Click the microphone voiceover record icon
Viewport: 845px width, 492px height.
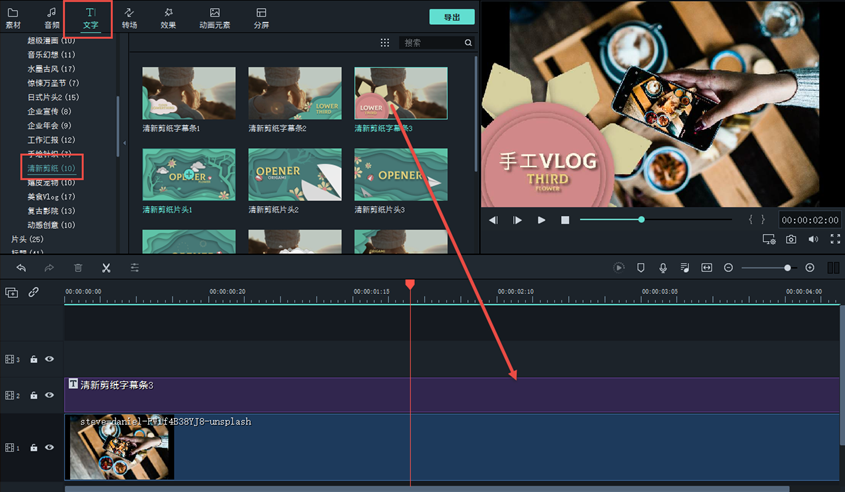click(662, 268)
